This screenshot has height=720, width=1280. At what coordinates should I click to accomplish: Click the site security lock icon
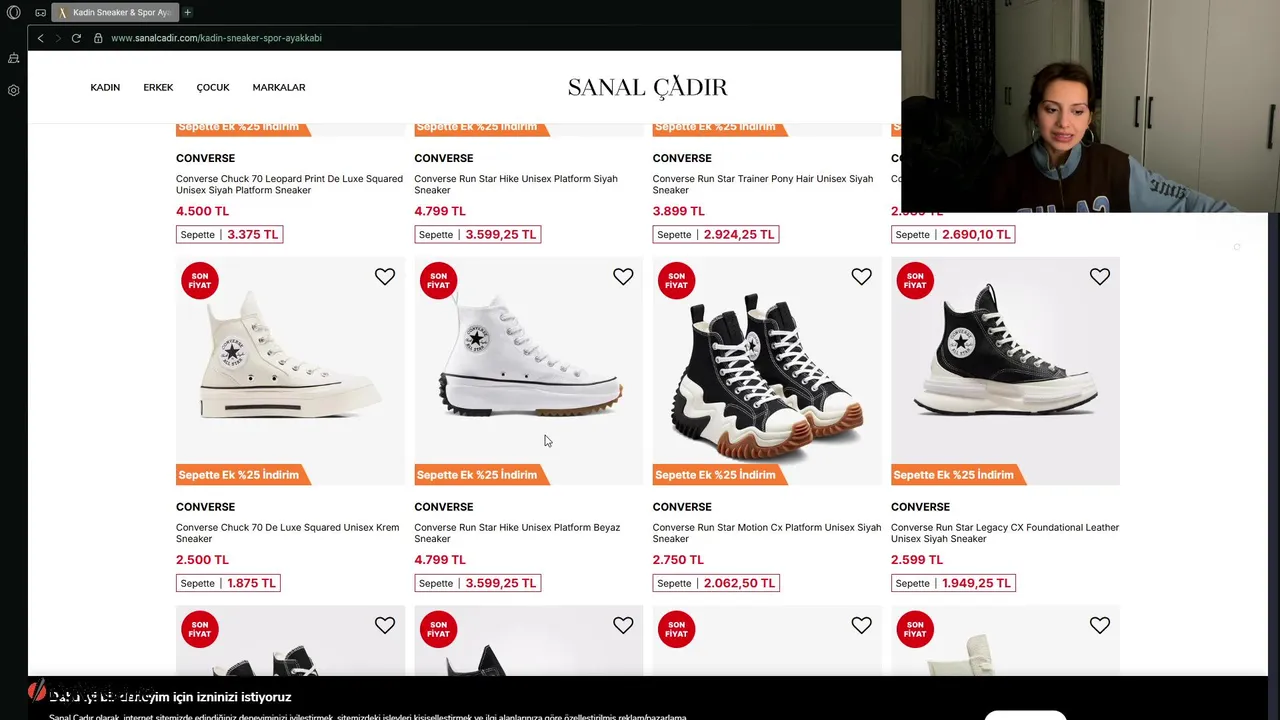click(98, 38)
